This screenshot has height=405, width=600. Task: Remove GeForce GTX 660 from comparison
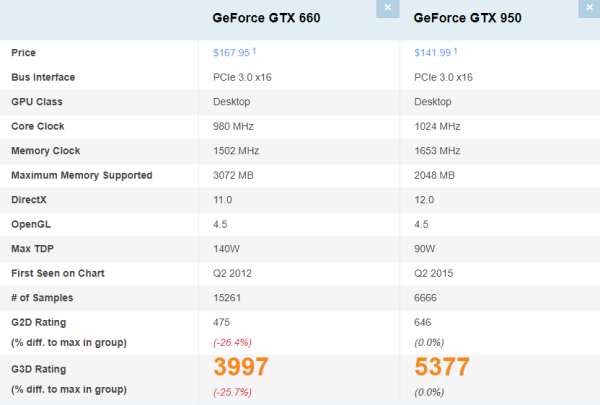pyautogui.click(x=388, y=8)
